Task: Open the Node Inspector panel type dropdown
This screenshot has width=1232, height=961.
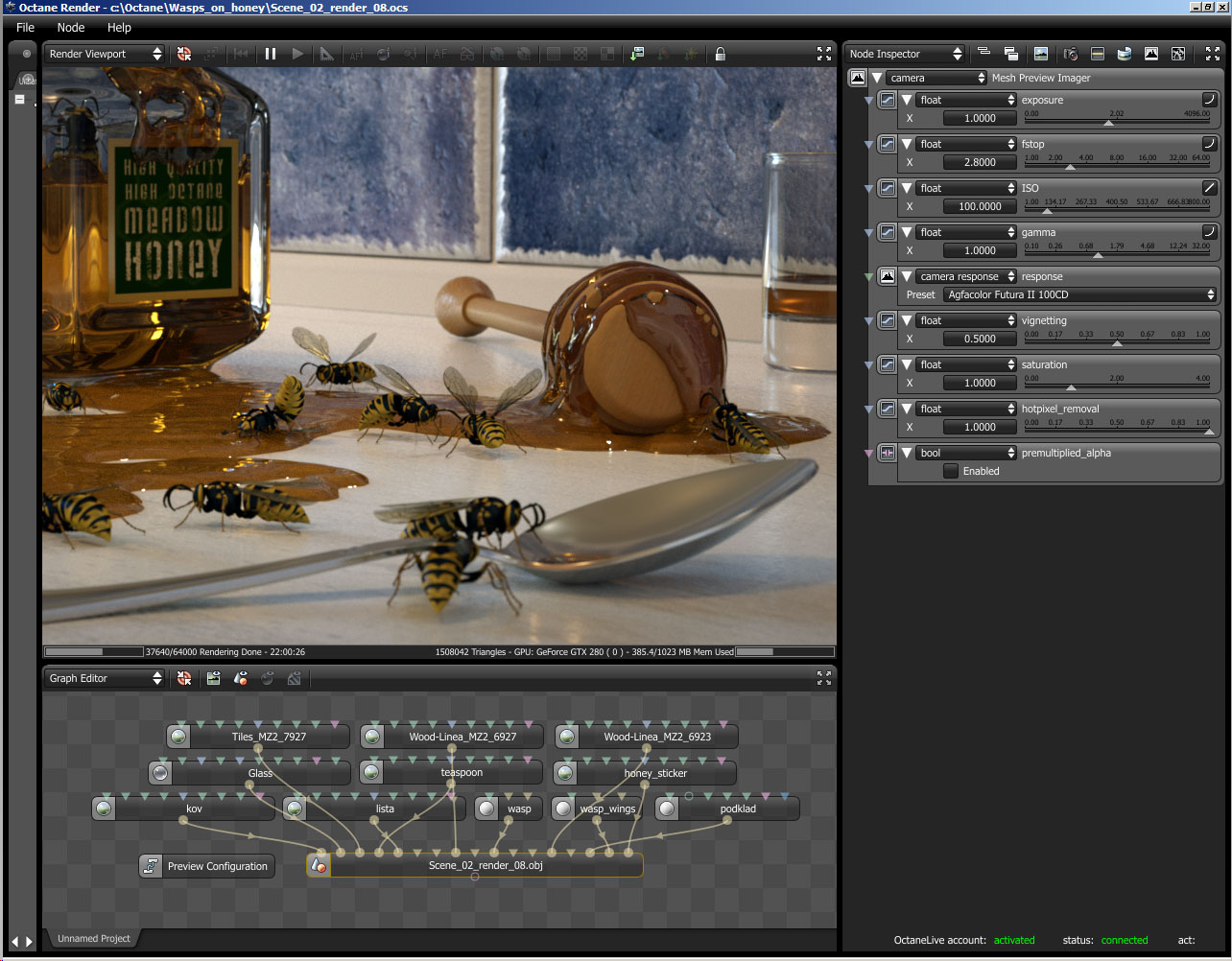Action: 905,54
